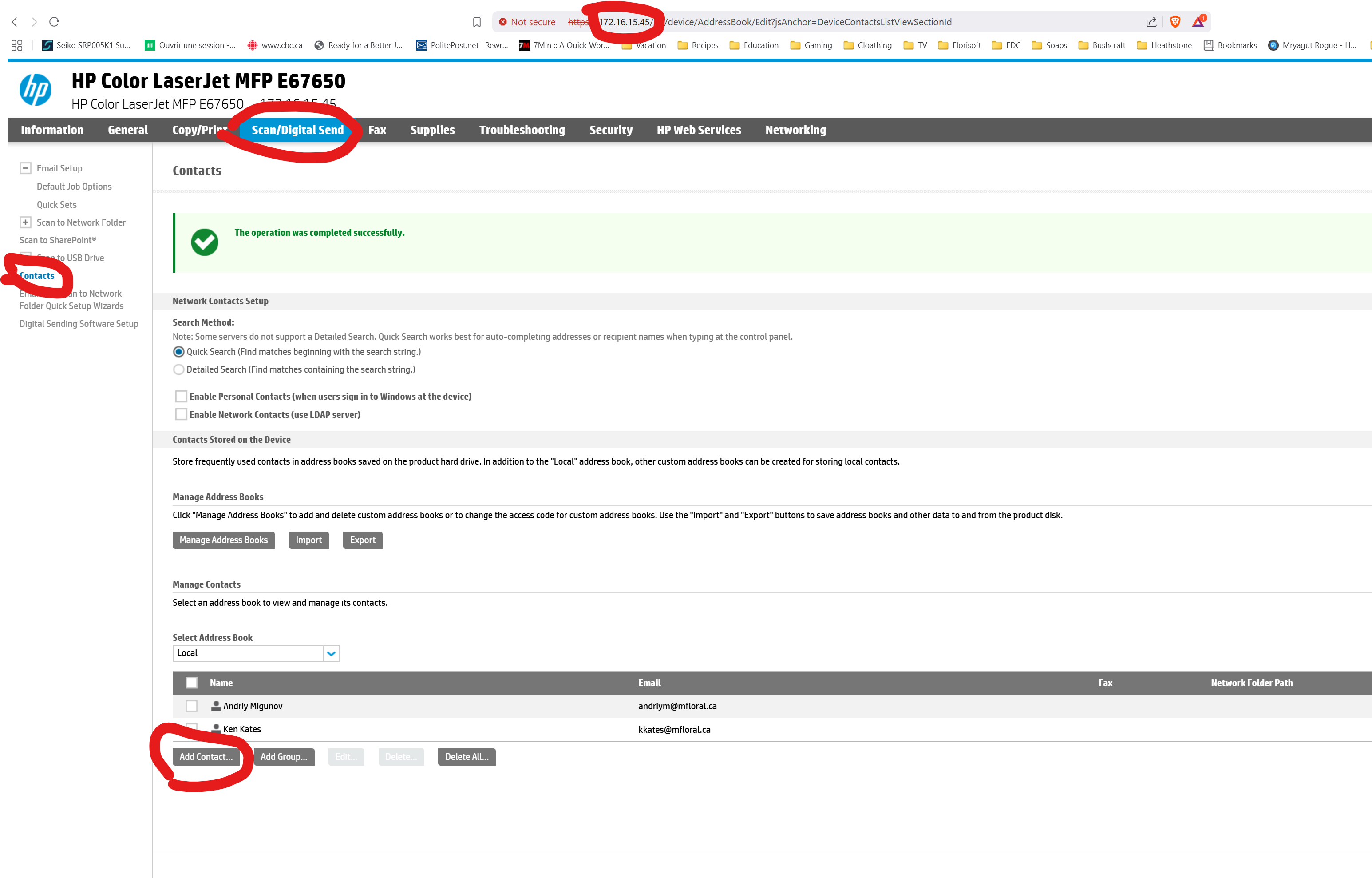Click the Manage Address Books button
Viewport: 1372px width, 878px height.
223,540
